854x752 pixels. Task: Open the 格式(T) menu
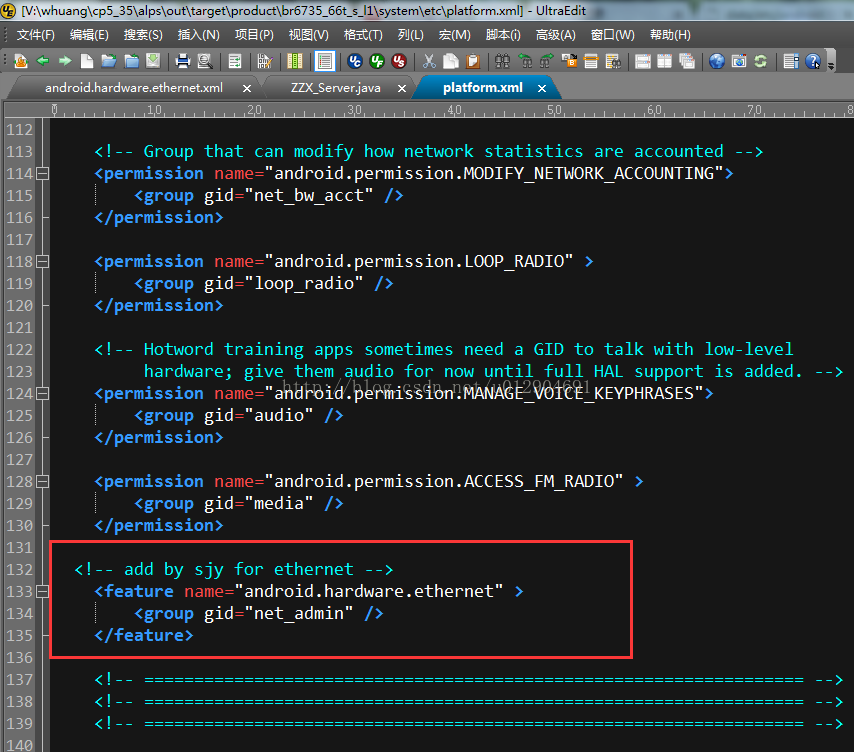point(363,35)
